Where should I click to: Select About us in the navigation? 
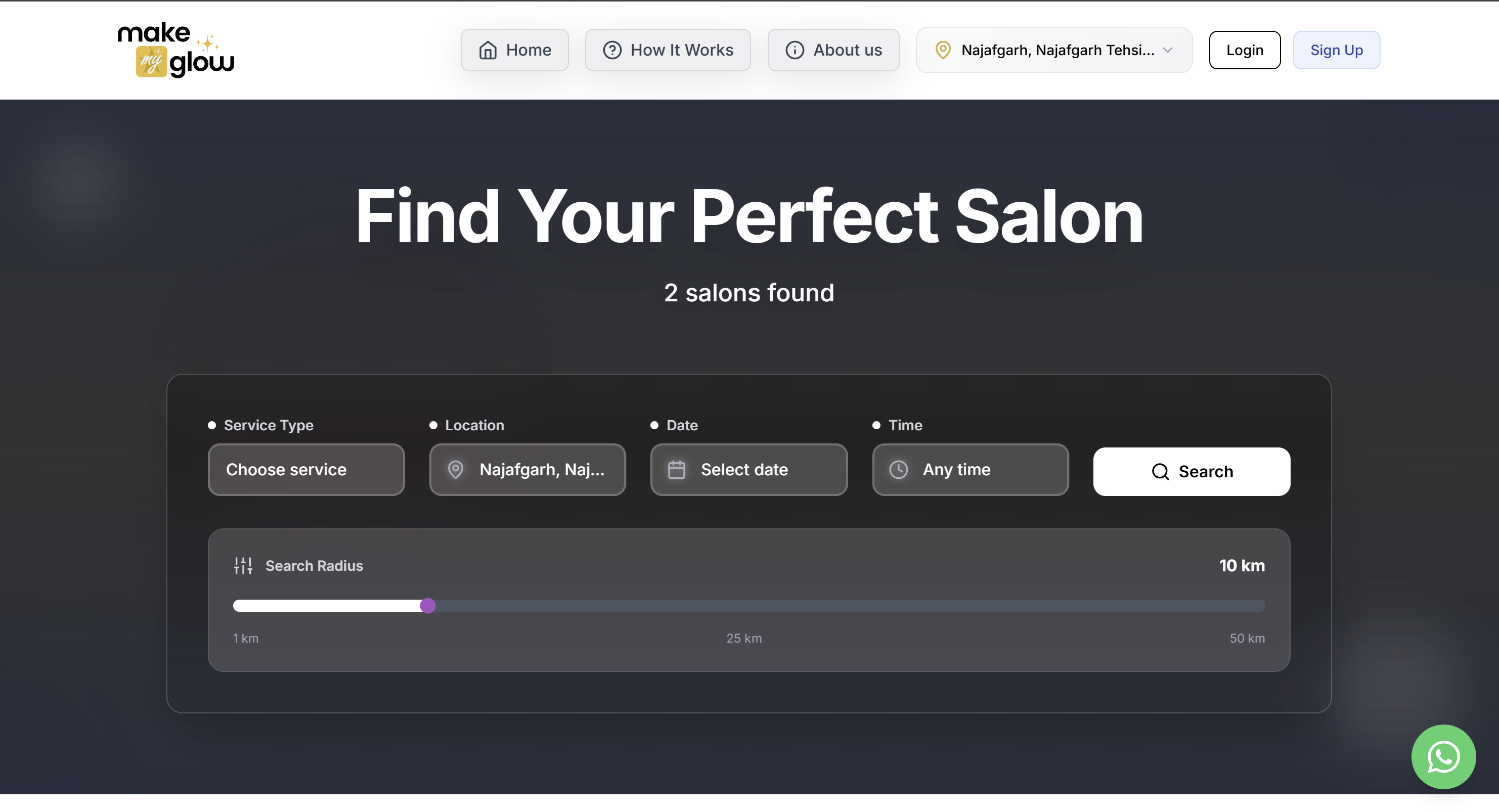(x=833, y=50)
